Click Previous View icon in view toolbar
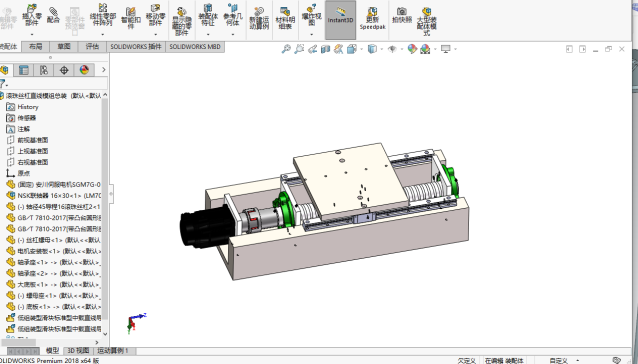This screenshot has width=638, height=364. tap(312, 49)
